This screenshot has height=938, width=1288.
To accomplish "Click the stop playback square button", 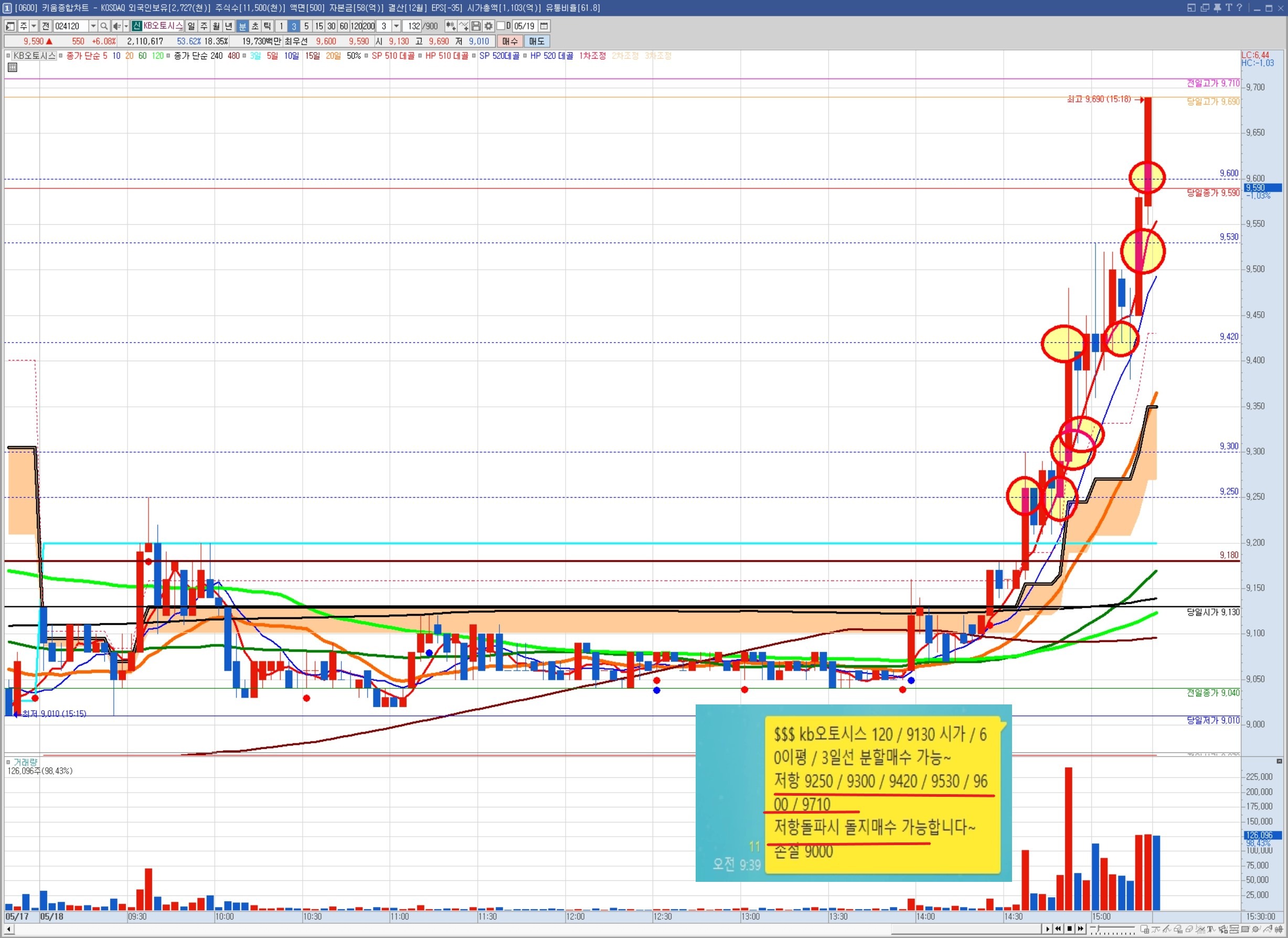I will (1069, 929).
